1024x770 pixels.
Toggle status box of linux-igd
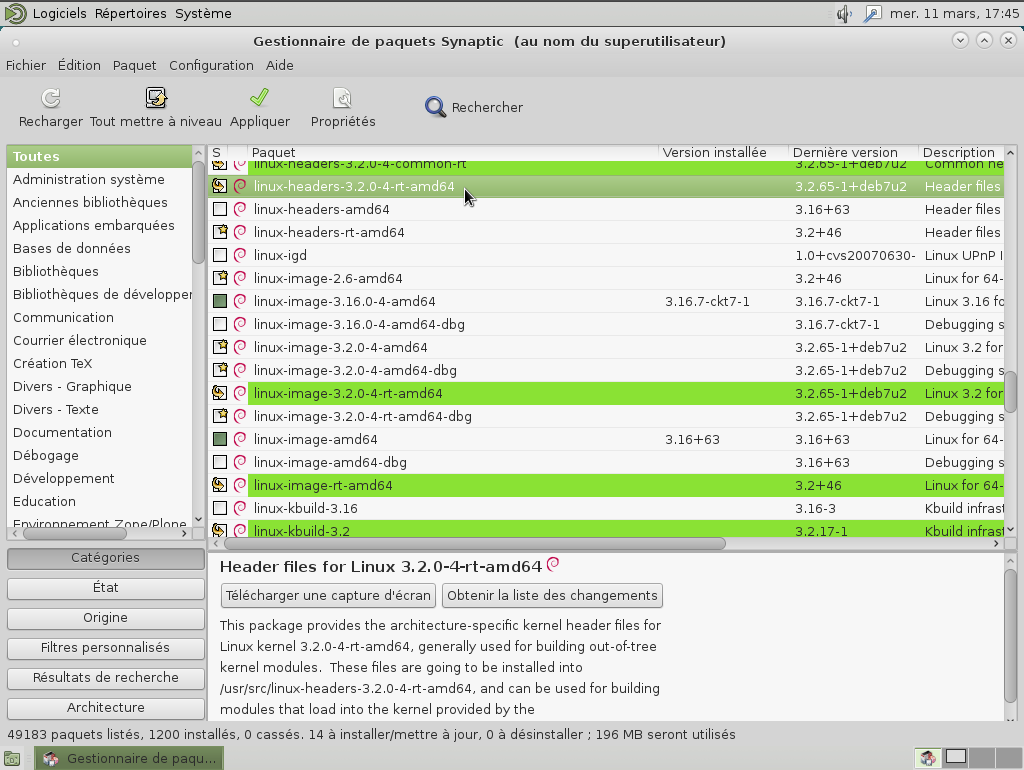click(x=220, y=255)
